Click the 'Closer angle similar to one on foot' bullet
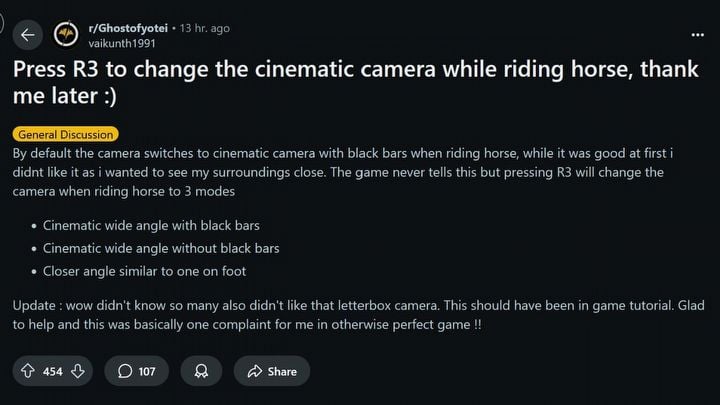Viewport: 720px width, 405px height. pos(145,270)
